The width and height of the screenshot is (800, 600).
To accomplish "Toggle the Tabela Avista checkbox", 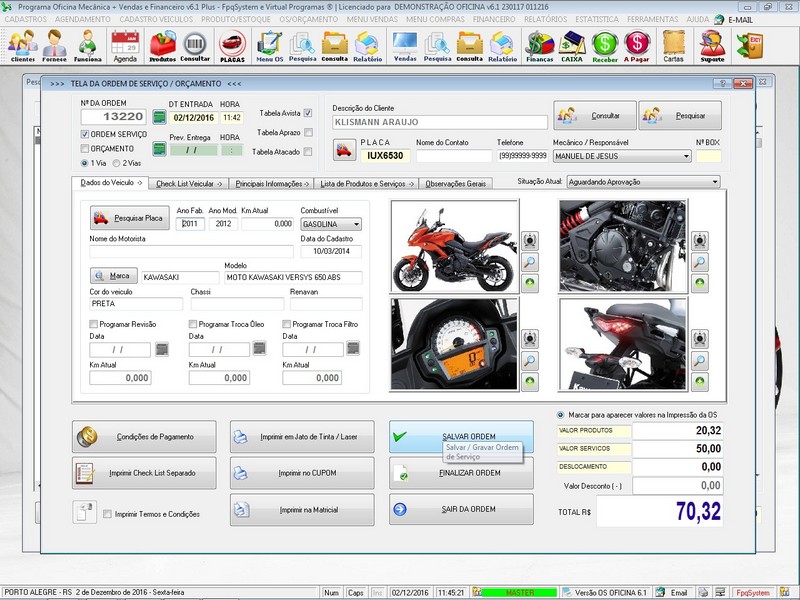I will (308, 113).
